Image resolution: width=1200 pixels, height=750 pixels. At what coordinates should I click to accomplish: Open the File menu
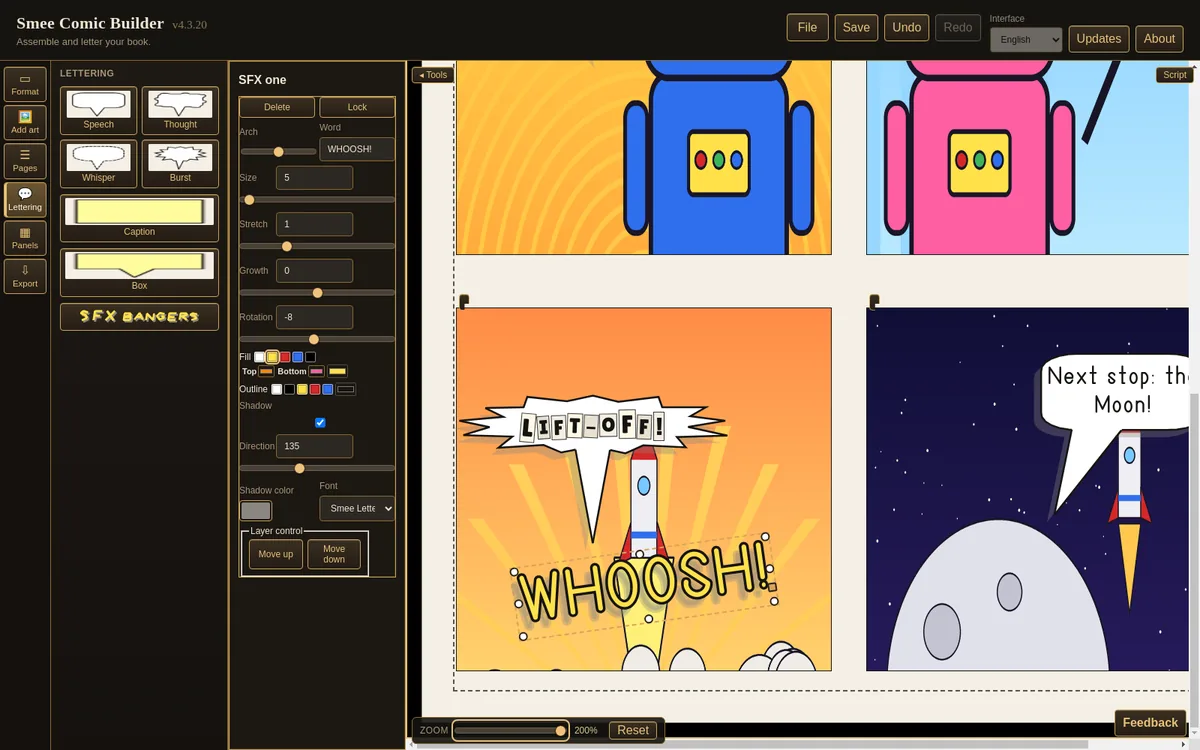pyautogui.click(x=807, y=27)
